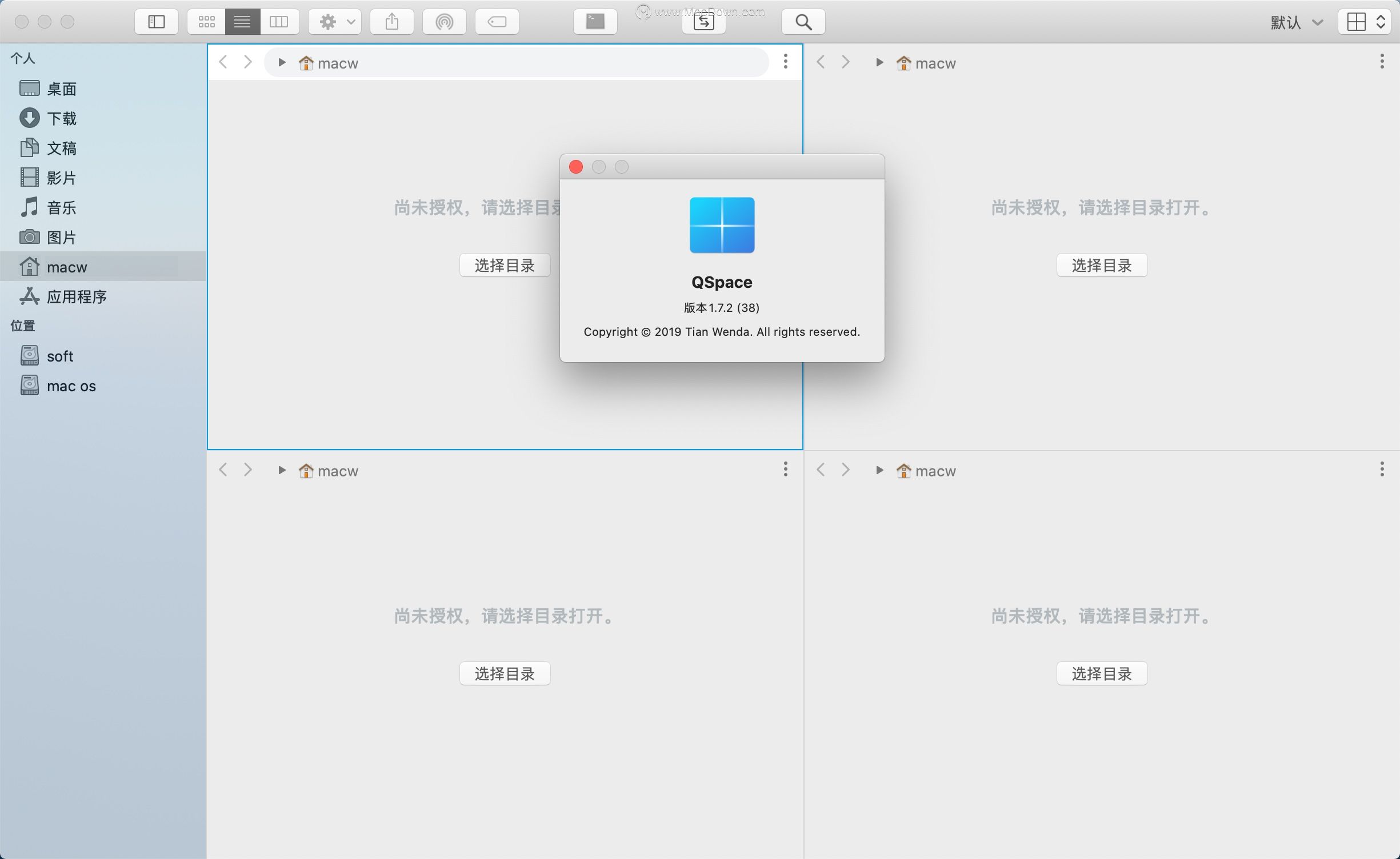Screen dimensions: 1400x859
Task: Click the 音乐 music note icon
Action: coord(30,207)
